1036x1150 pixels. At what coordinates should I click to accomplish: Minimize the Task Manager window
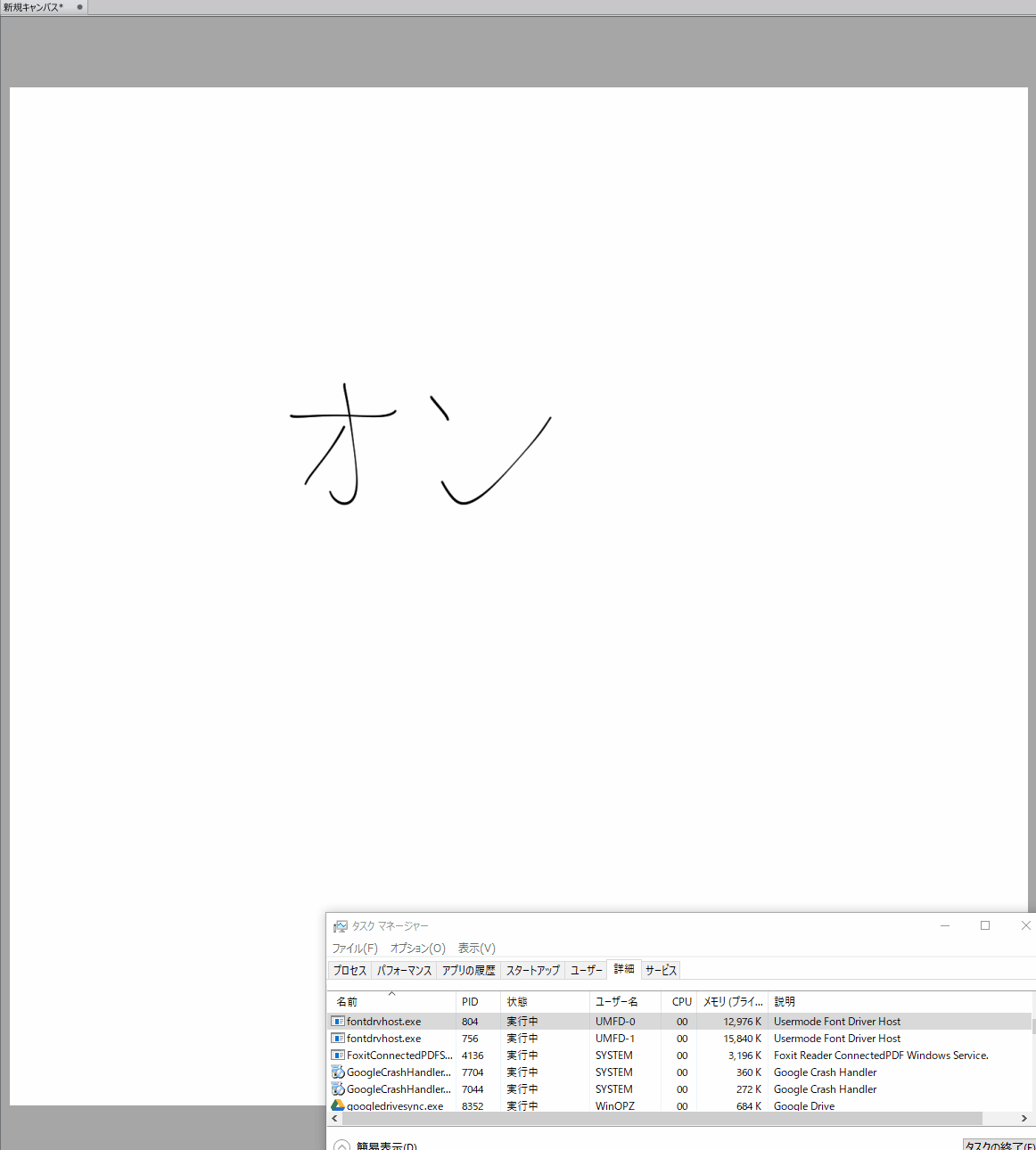[945, 925]
